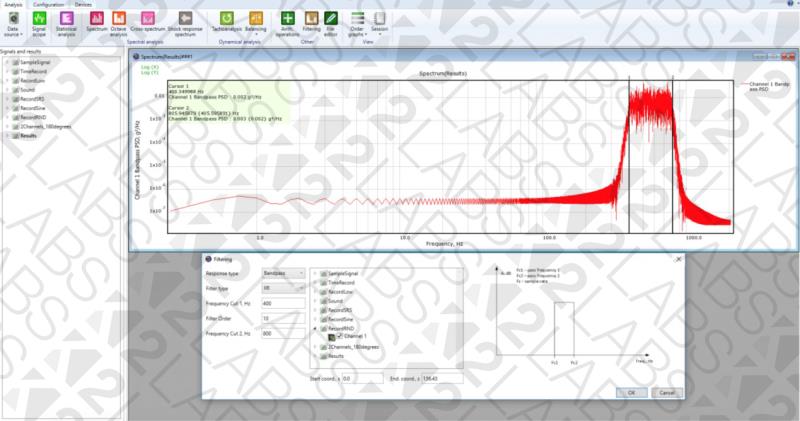This screenshot has width=800, height=421.
Task: Click the Start coord input field
Action: 362,379
